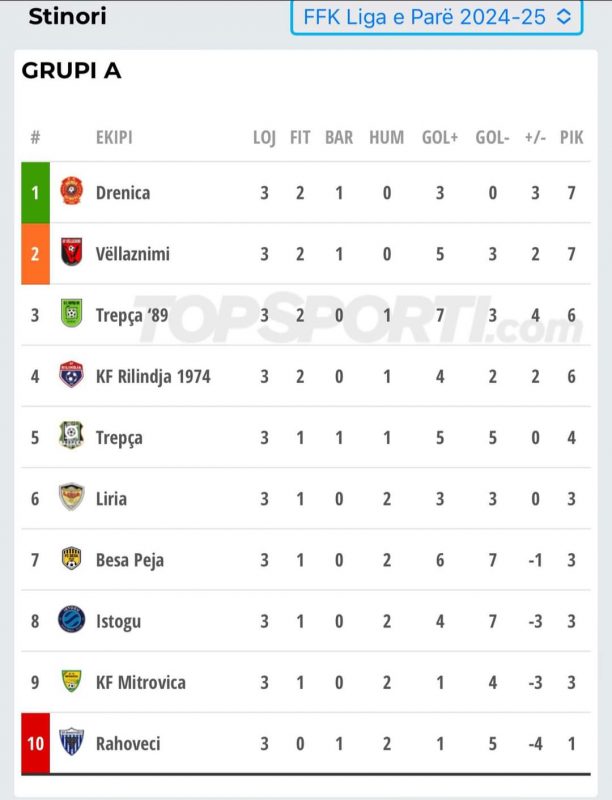
Task: Click the season selector up-down arrows
Action: 564,17
